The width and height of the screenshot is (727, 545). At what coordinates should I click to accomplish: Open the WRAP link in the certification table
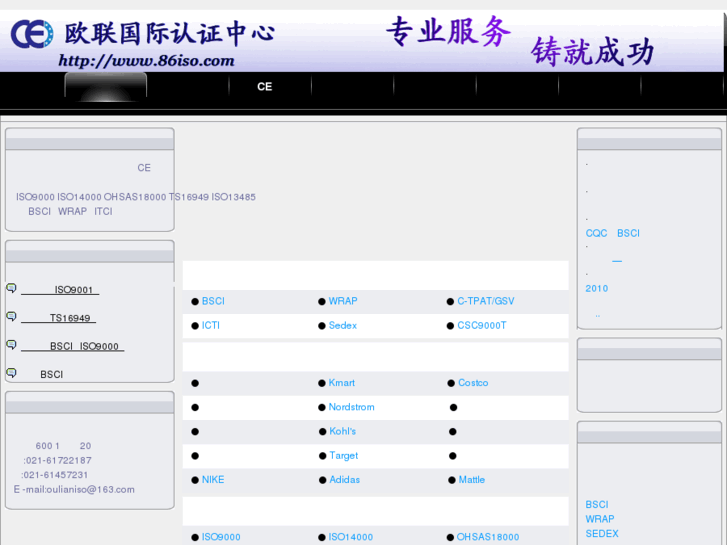pyautogui.click(x=343, y=301)
